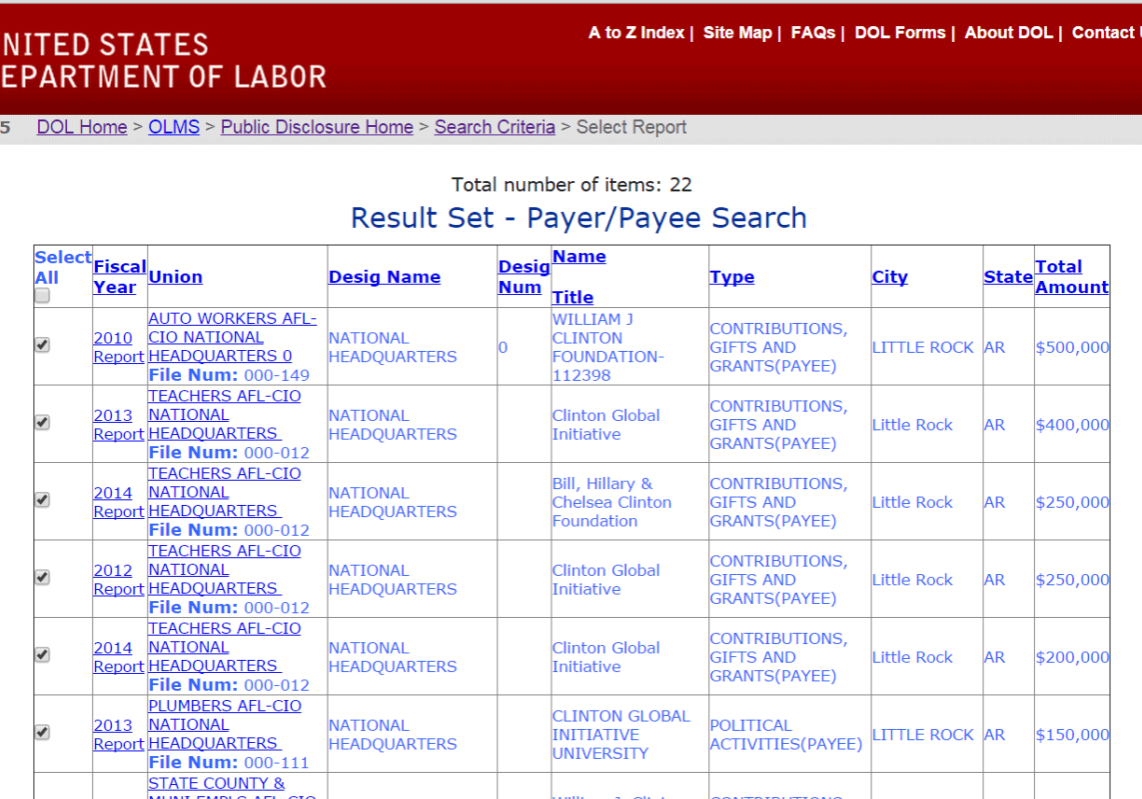This screenshot has height=799, width=1142.
Task: Click Bill, Hillary & Chelsea Clinton Foundation name
Action: (612, 503)
